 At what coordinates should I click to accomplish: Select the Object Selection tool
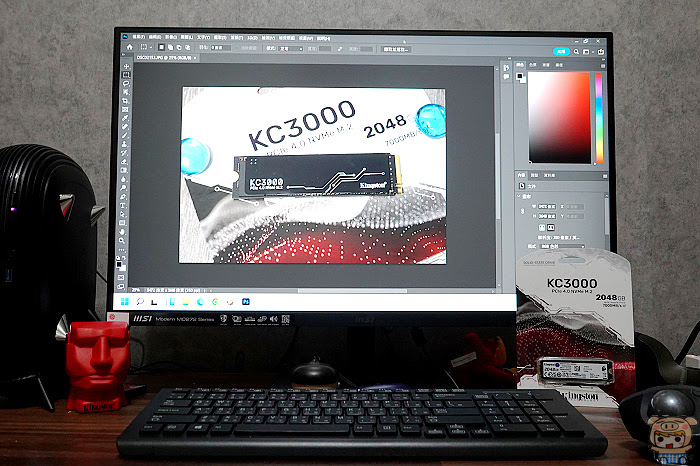[x=126, y=92]
